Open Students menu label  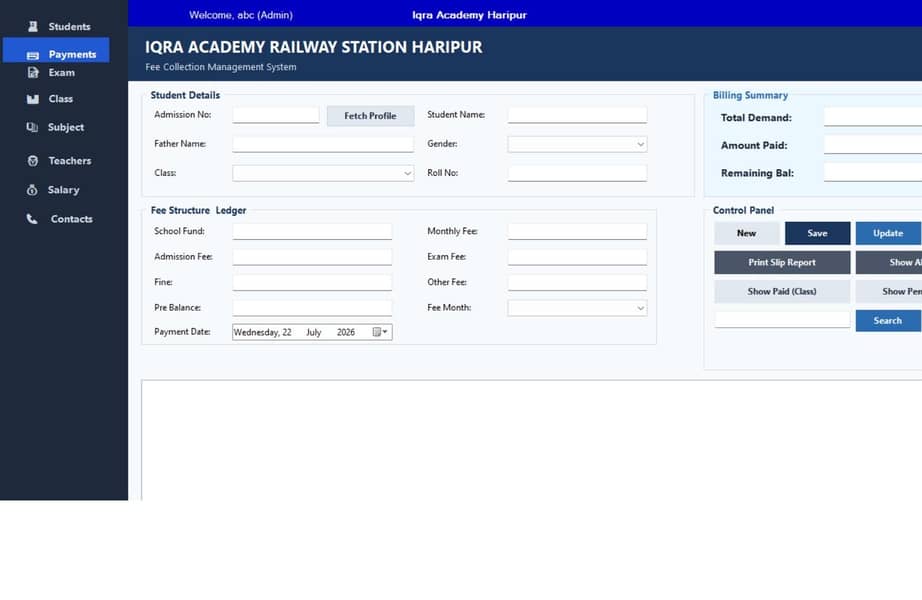pos(69,26)
